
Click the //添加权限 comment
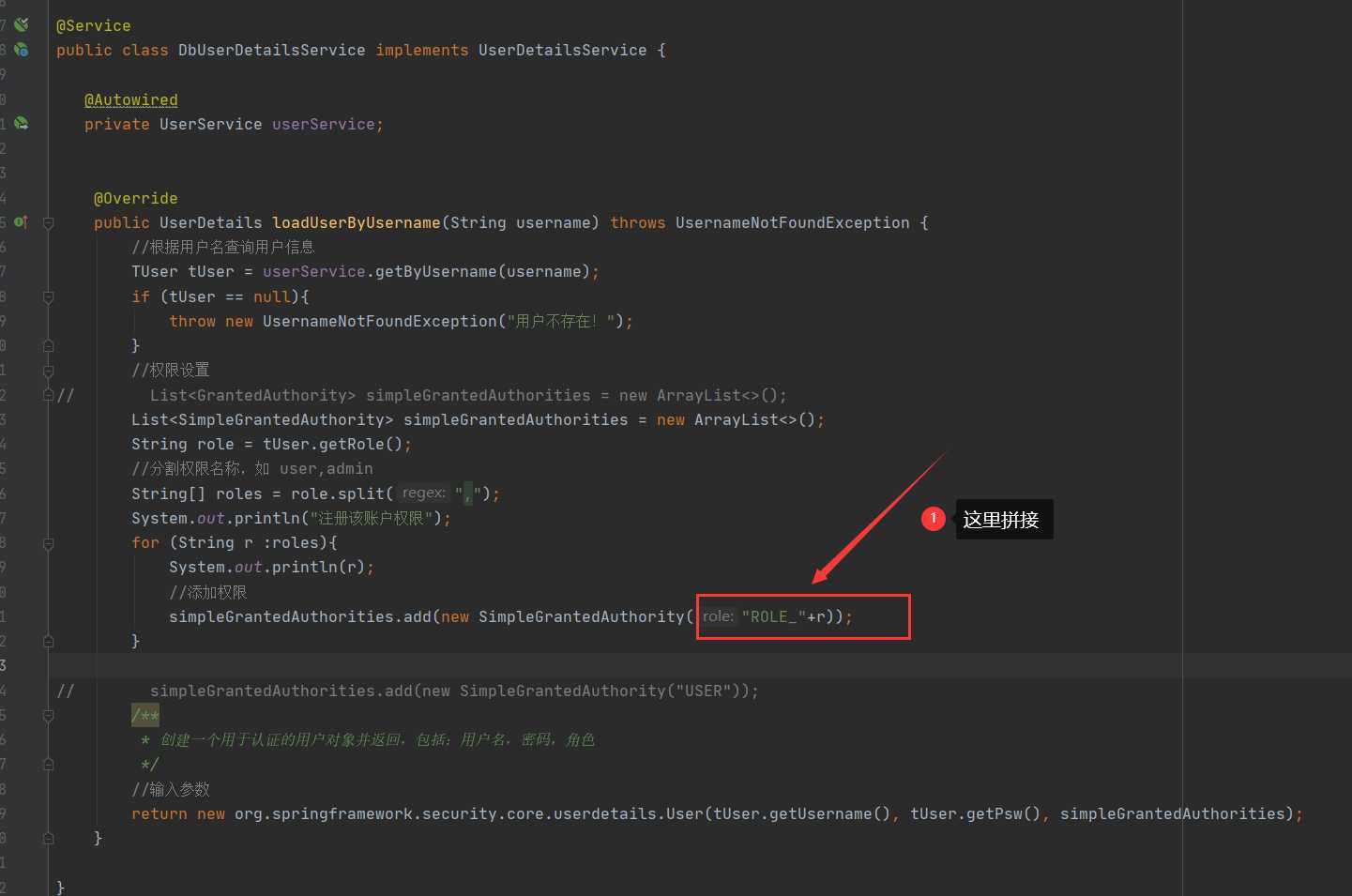[x=208, y=592]
